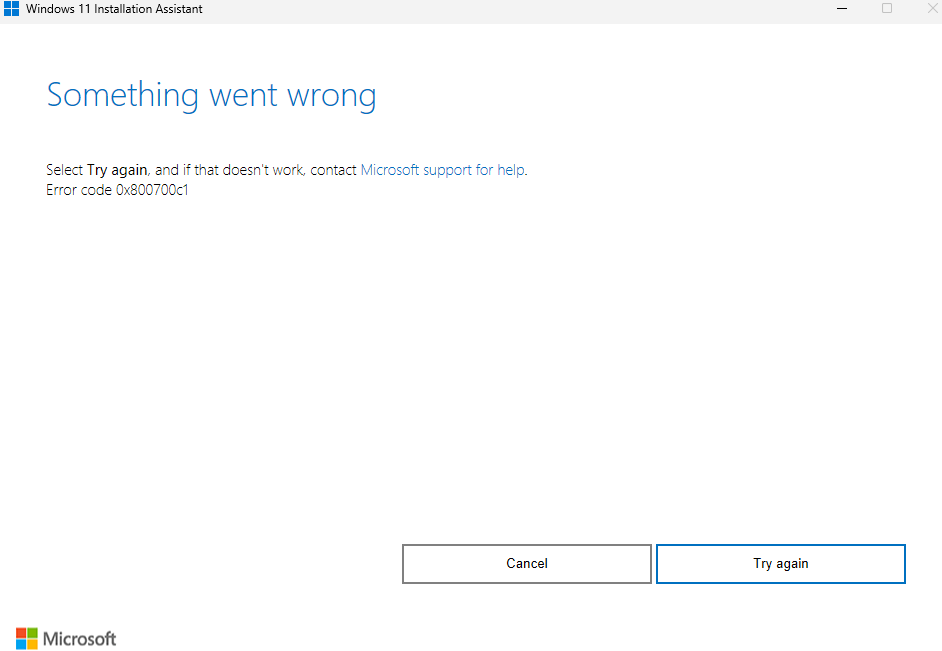Retry the installation via Try again
Image resolution: width=942 pixels, height=651 pixels.
(x=780, y=563)
